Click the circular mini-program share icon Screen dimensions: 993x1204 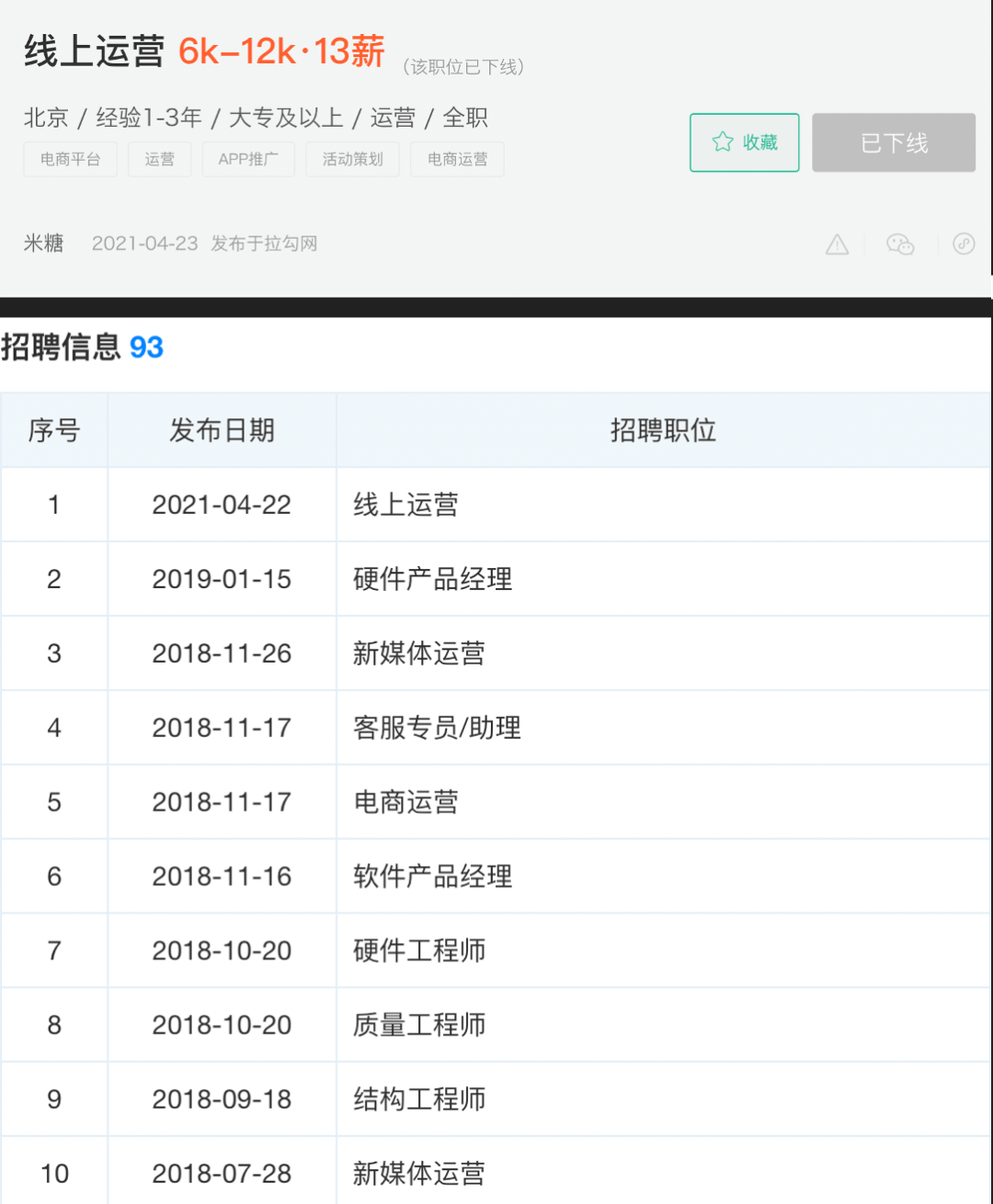964,244
